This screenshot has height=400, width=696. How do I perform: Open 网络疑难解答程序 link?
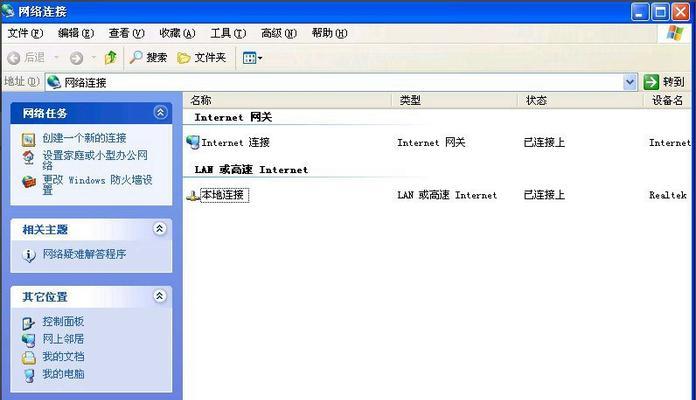pyautogui.click(x=84, y=254)
